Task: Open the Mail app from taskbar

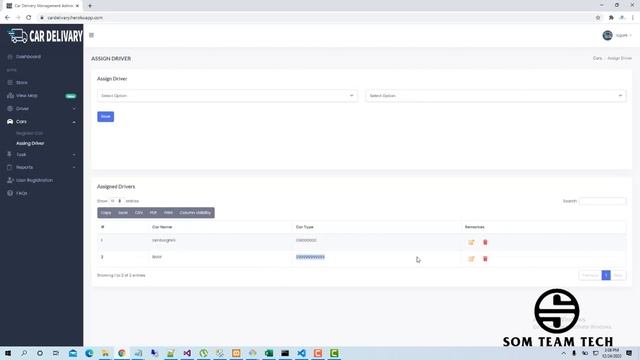Action: 73,353
